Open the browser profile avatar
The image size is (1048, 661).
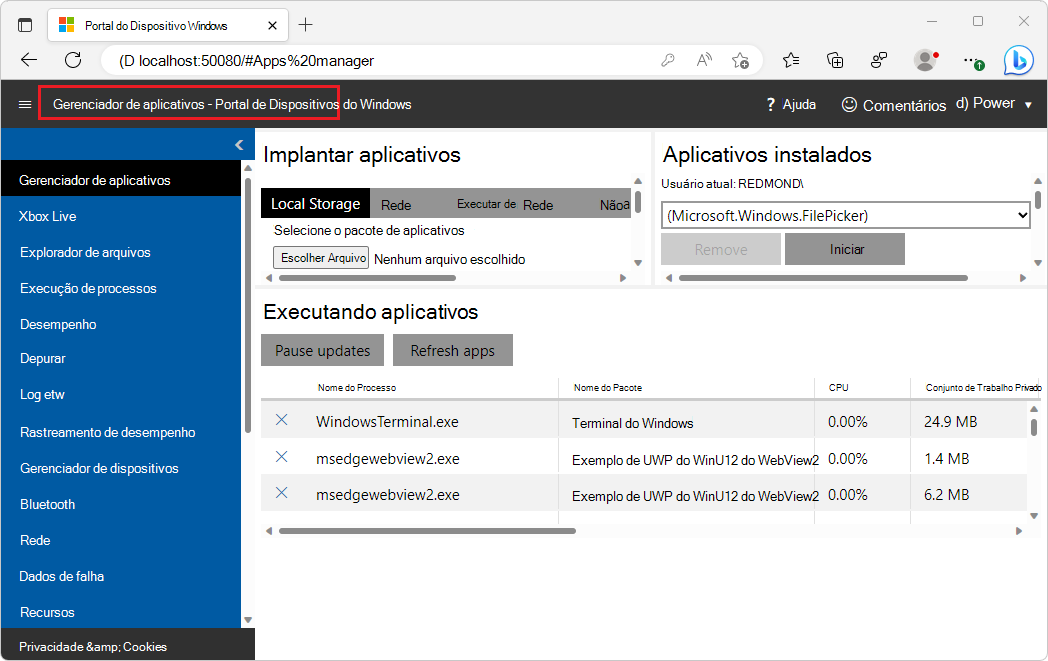925,60
